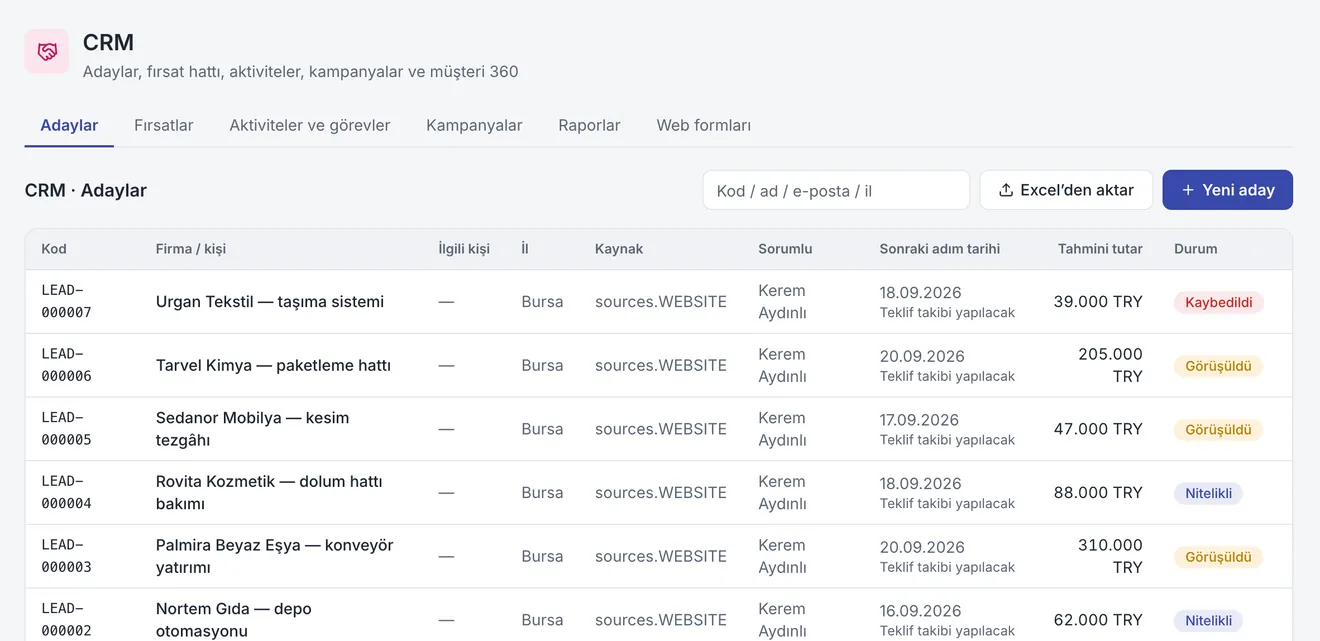Image resolution: width=1320 pixels, height=641 pixels.
Task: Click Görüşüldü badge in Sedanor Mobilya row
Action: [x=1218, y=429]
